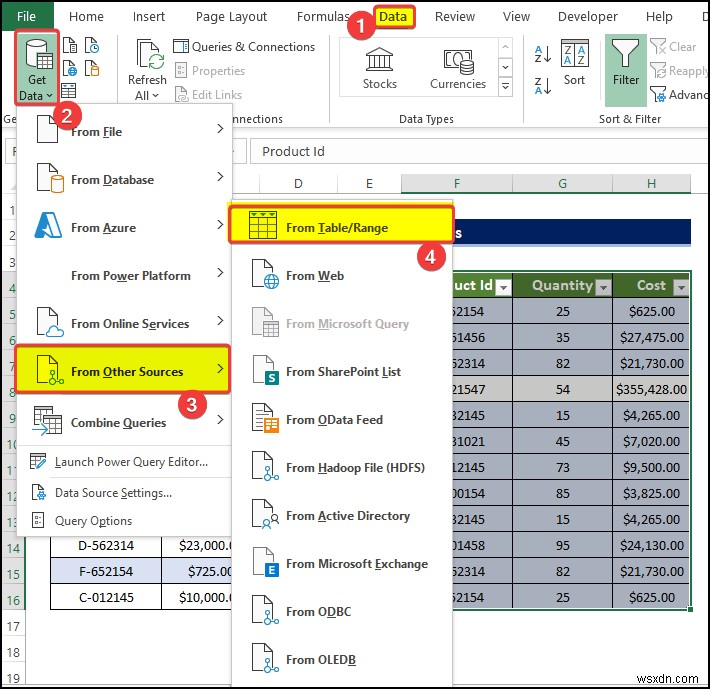Choose From Table/Range option
Screen dimensions: 710x689
coord(341,225)
